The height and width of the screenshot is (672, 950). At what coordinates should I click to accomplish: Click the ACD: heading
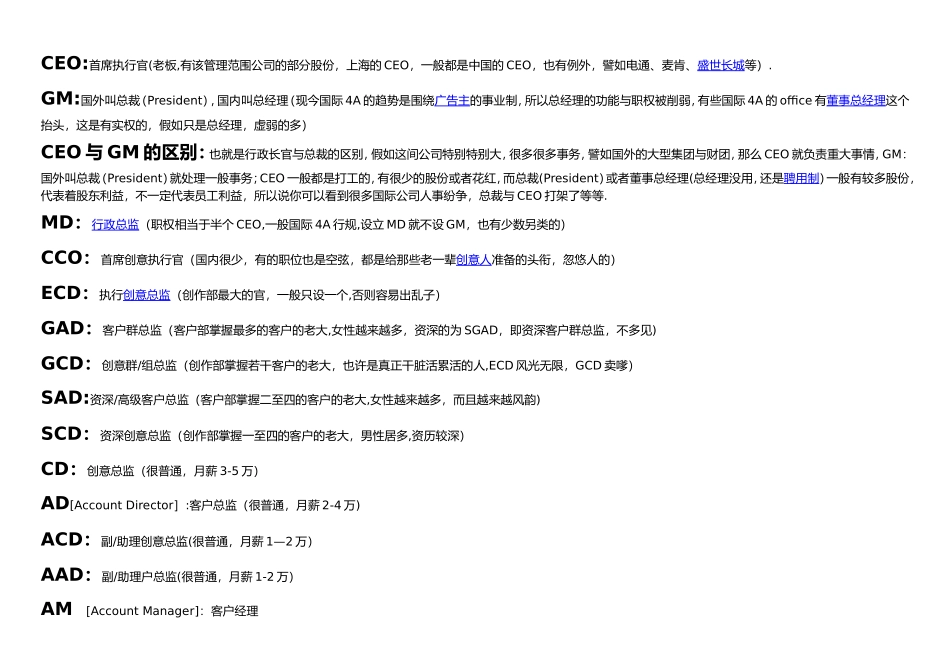click(65, 539)
